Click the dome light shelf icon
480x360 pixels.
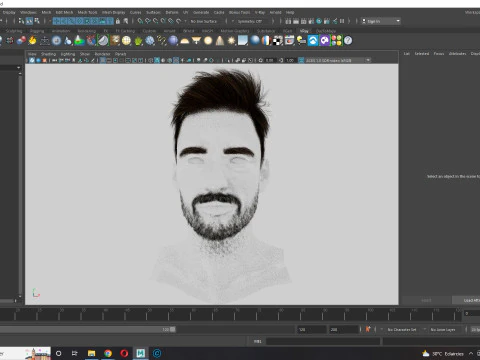[x=185, y=41]
